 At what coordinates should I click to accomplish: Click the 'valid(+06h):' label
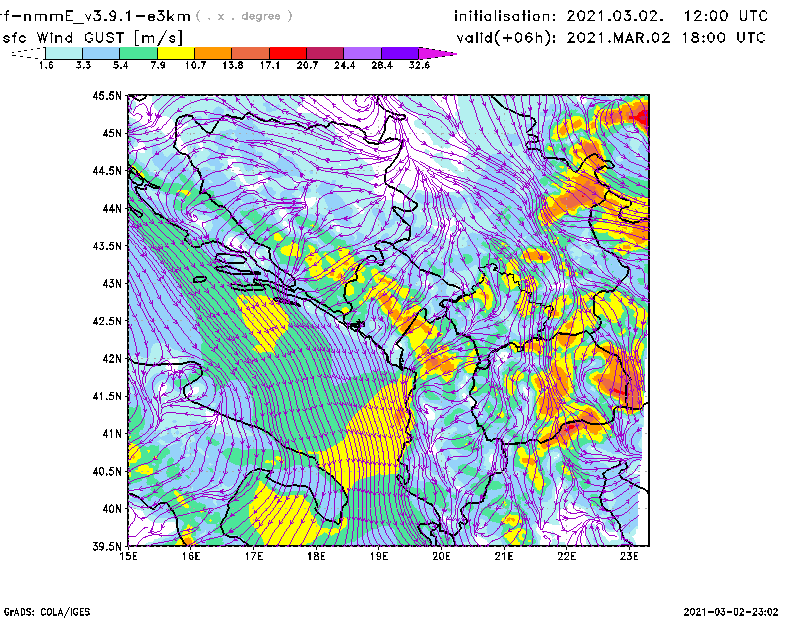pyautogui.click(x=506, y=38)
